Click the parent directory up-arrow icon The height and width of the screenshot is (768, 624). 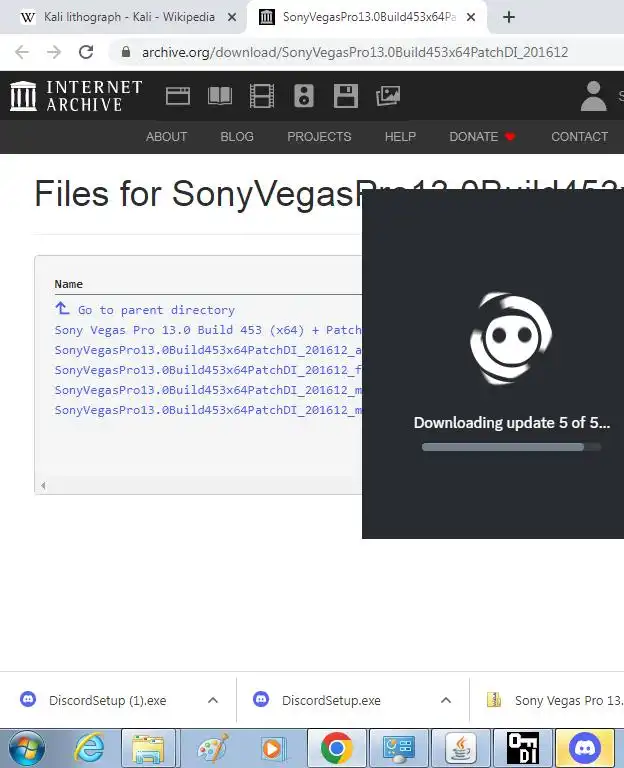click(62, 309)
